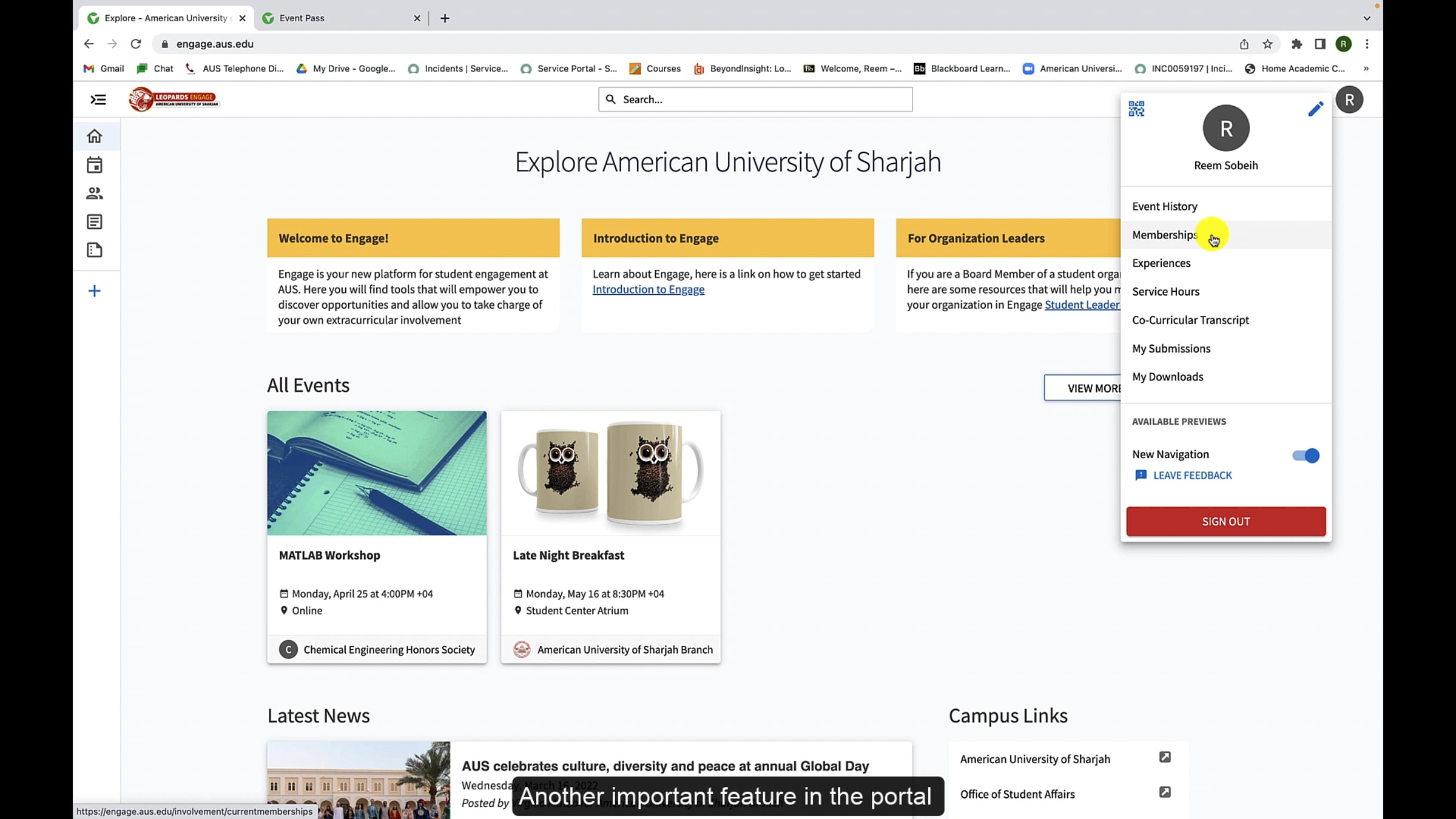Screen dimensions: 1456x819
Task: Open Service Hours menu item
Action: [x=1226, y=292]
